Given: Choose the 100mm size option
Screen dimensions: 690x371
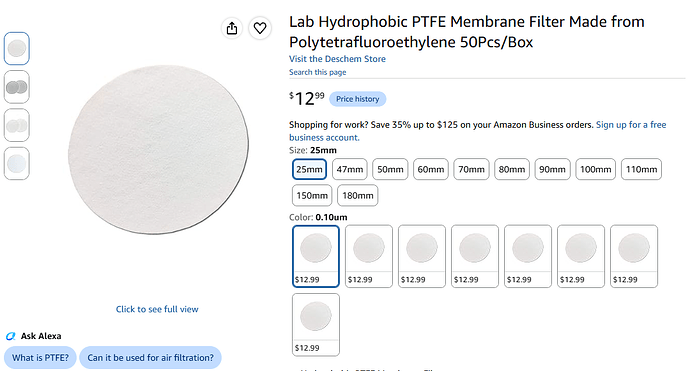Looking at the screenshot, I should coord(595,169).
